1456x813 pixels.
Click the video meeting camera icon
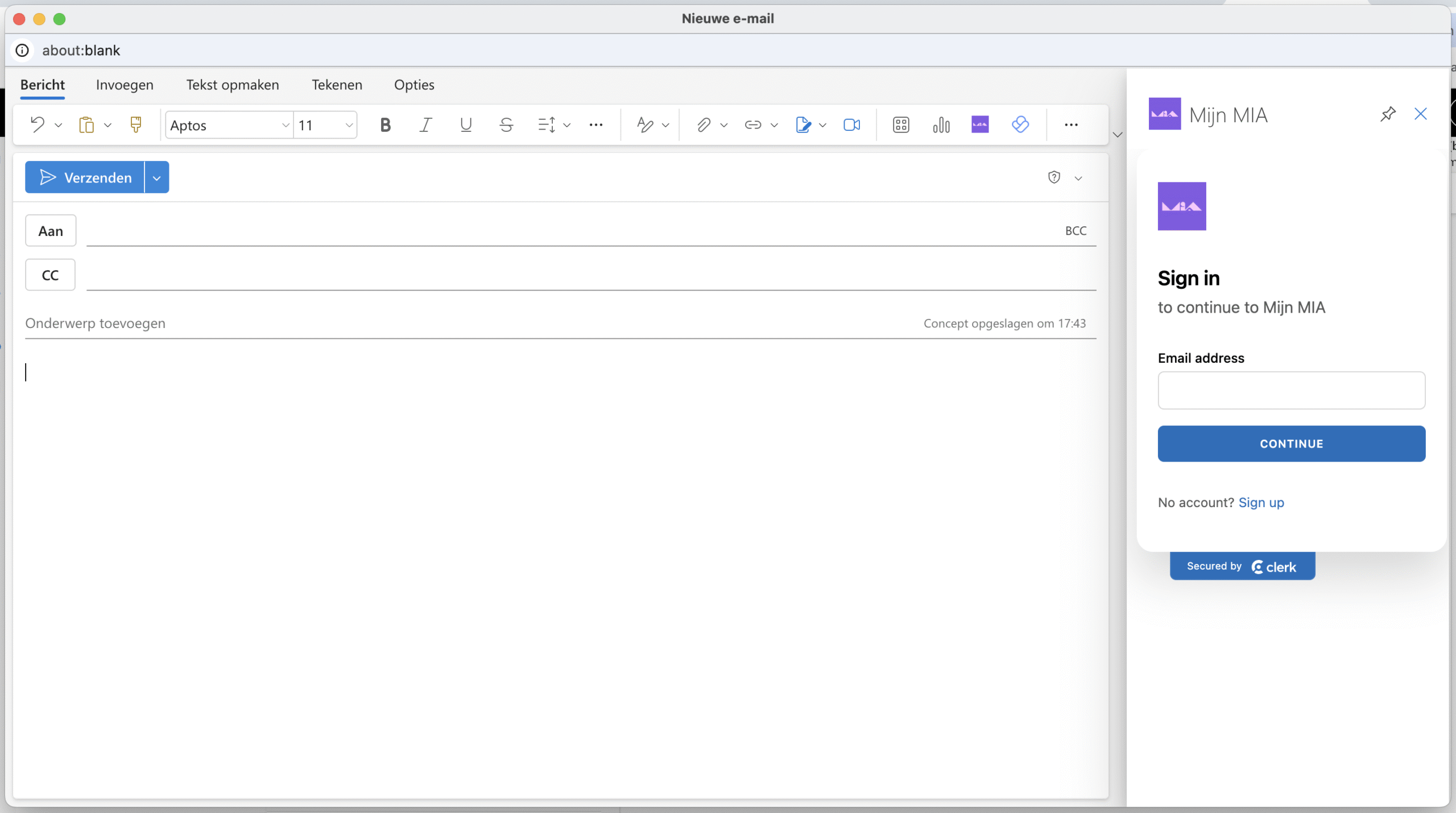pyautogui.click(x=851, y=125)
